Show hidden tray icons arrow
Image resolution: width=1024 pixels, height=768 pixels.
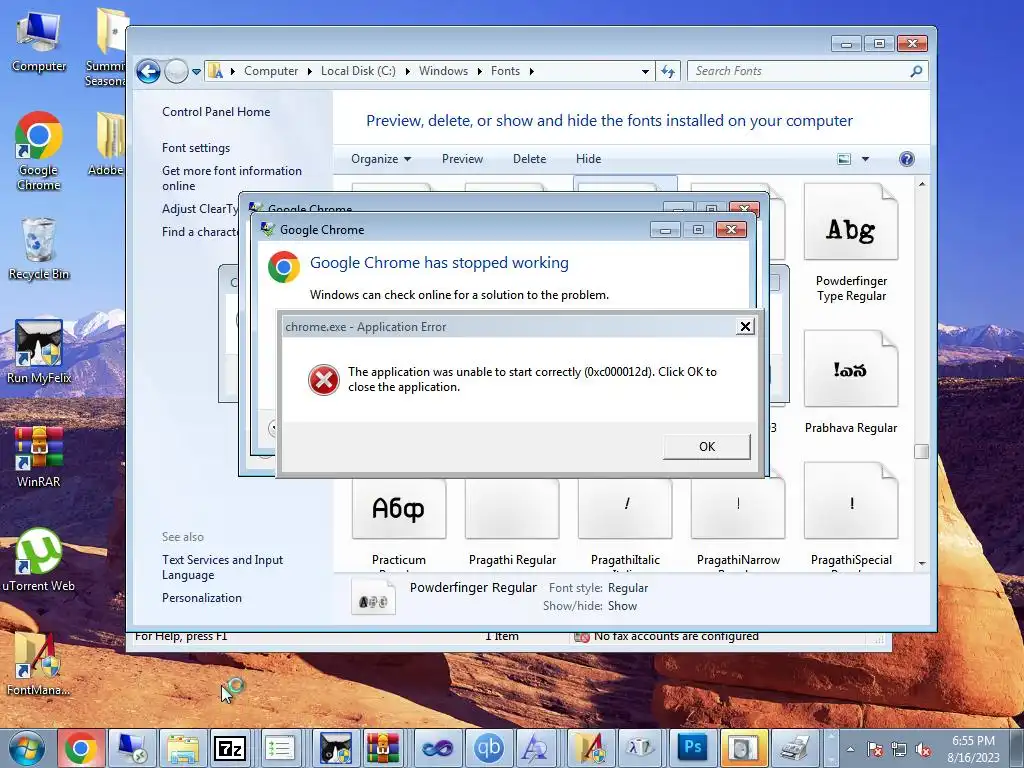pyautogui.click(x=850, y=749)
